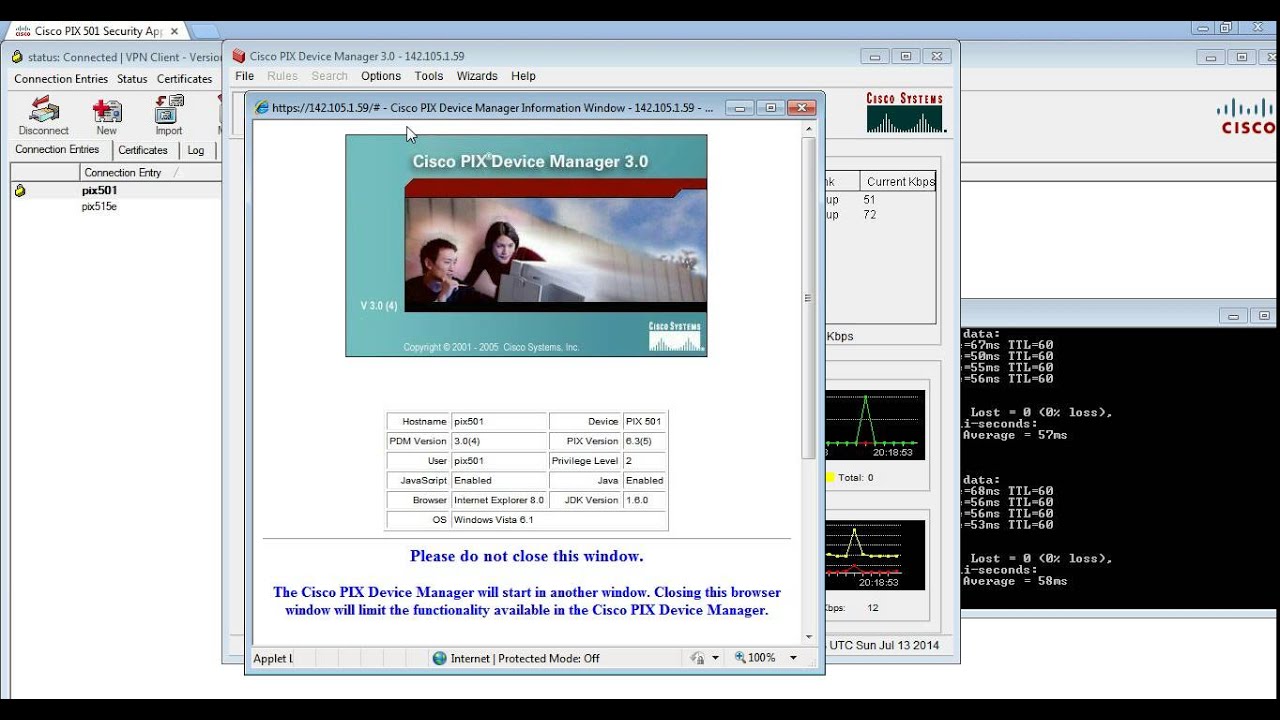Click the Device value PIX 501
Viewport: 1280px width, 720px height.
(x=643, y=422)
